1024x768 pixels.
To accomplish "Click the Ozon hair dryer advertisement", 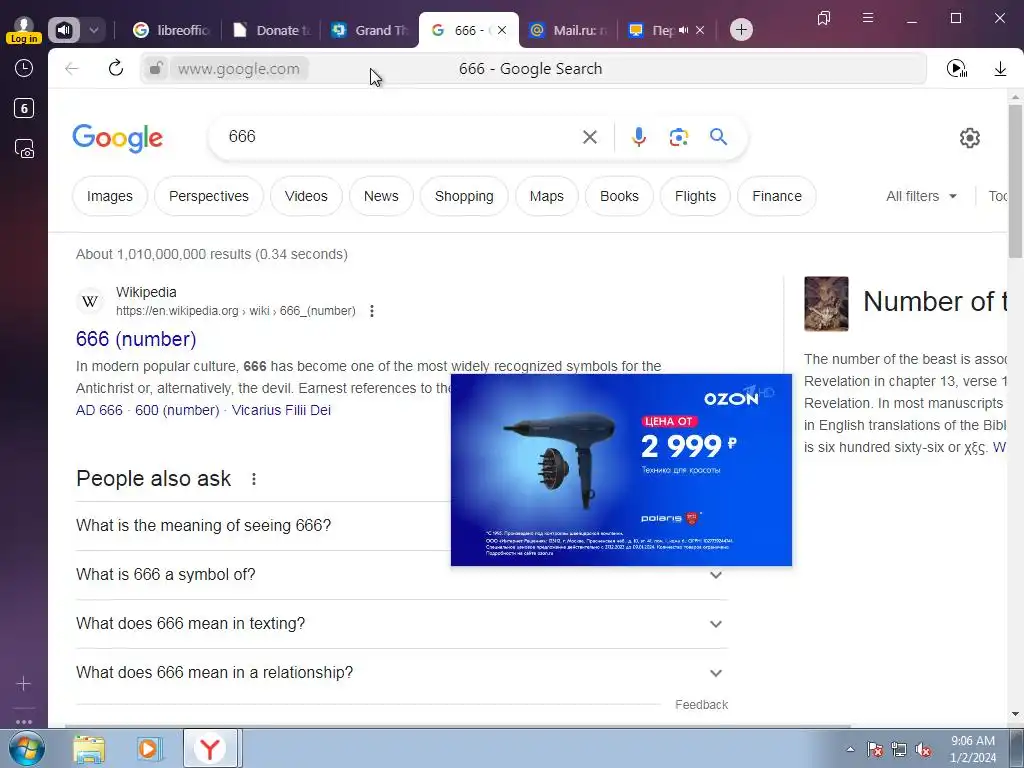I will click(621, 470).
